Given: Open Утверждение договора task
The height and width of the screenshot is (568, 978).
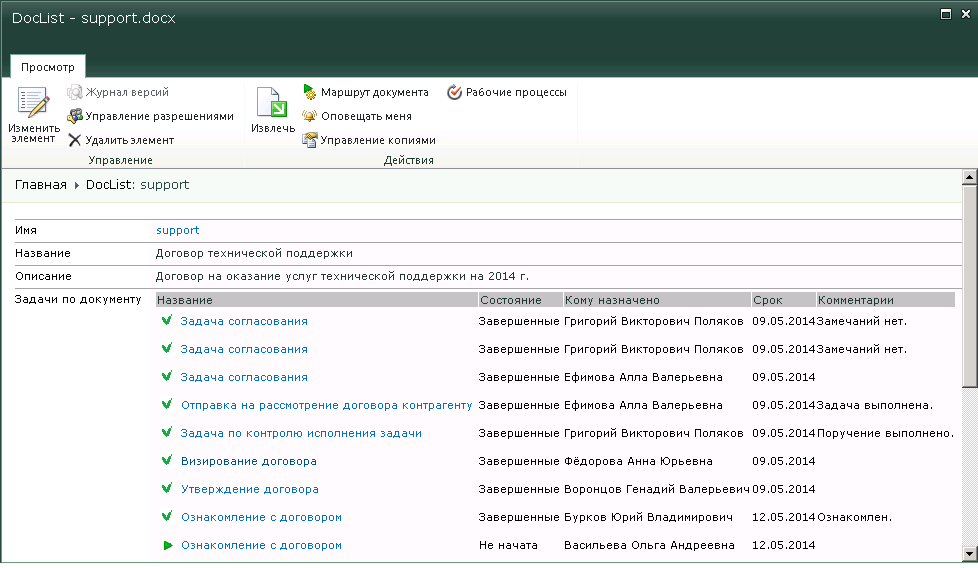Looking at the screenshot, I should point(249,489).
